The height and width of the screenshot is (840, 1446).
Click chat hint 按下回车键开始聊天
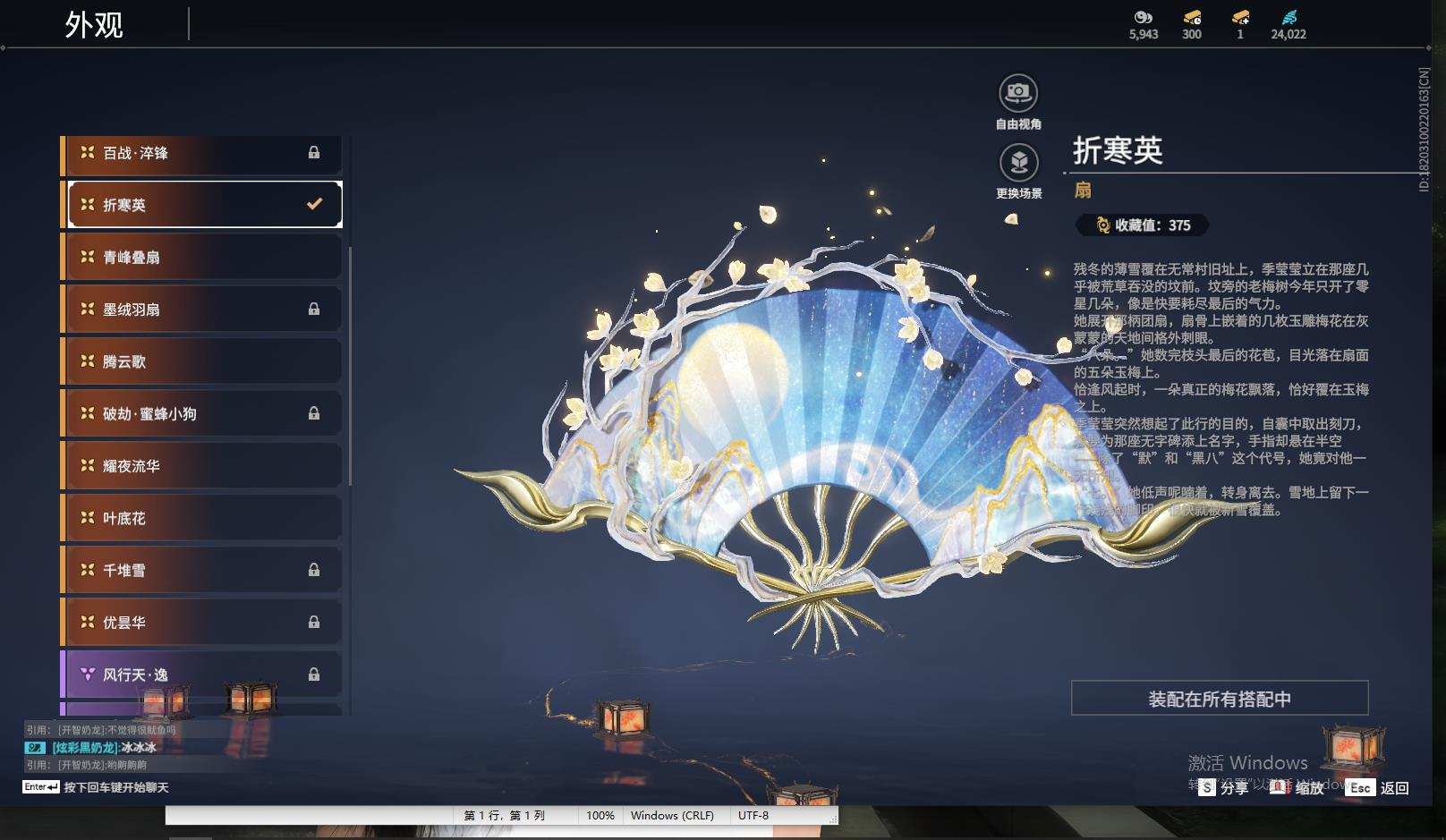point(116,787)
